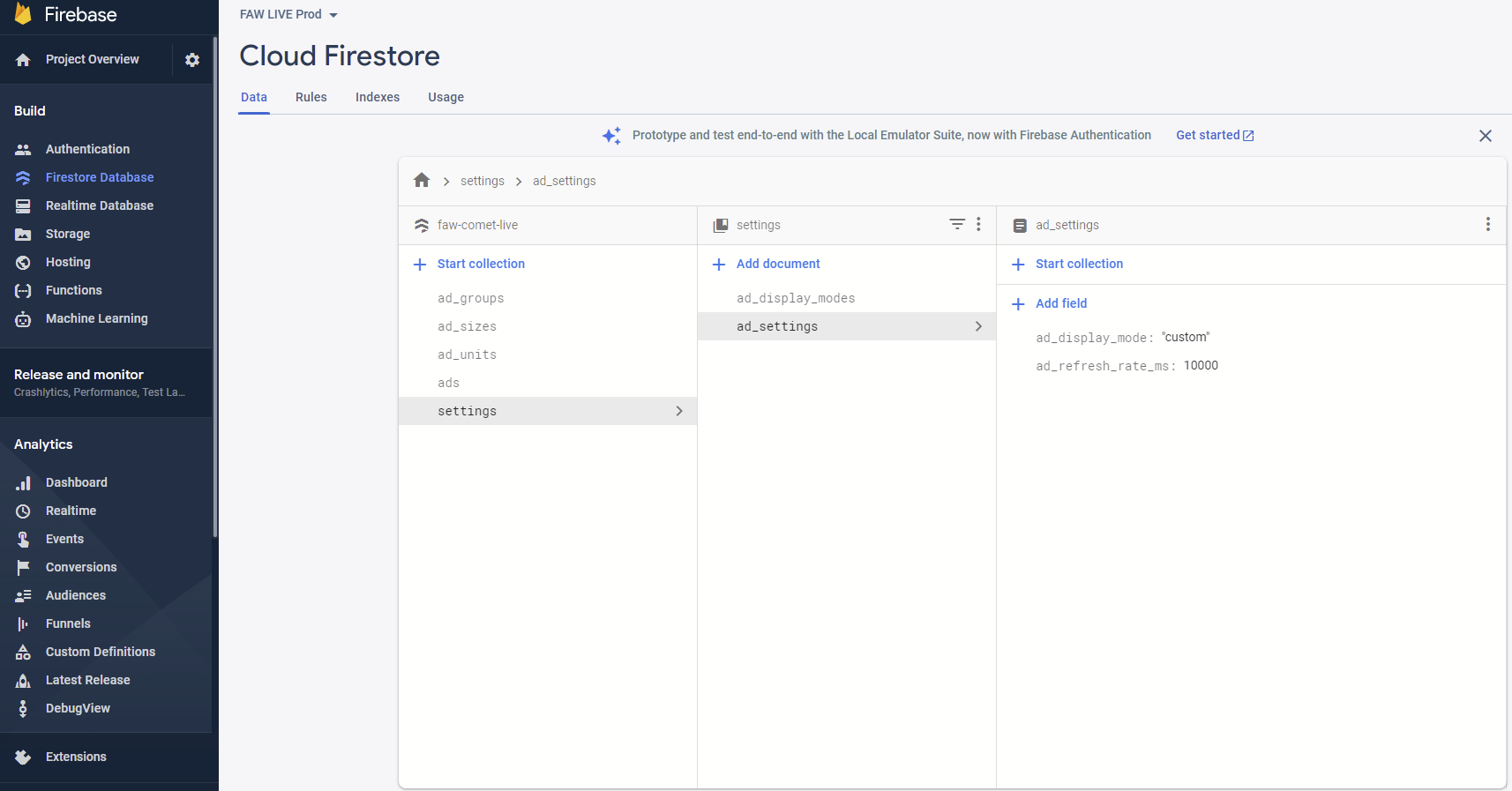Expand the settings collection chevron

[678, 411]
